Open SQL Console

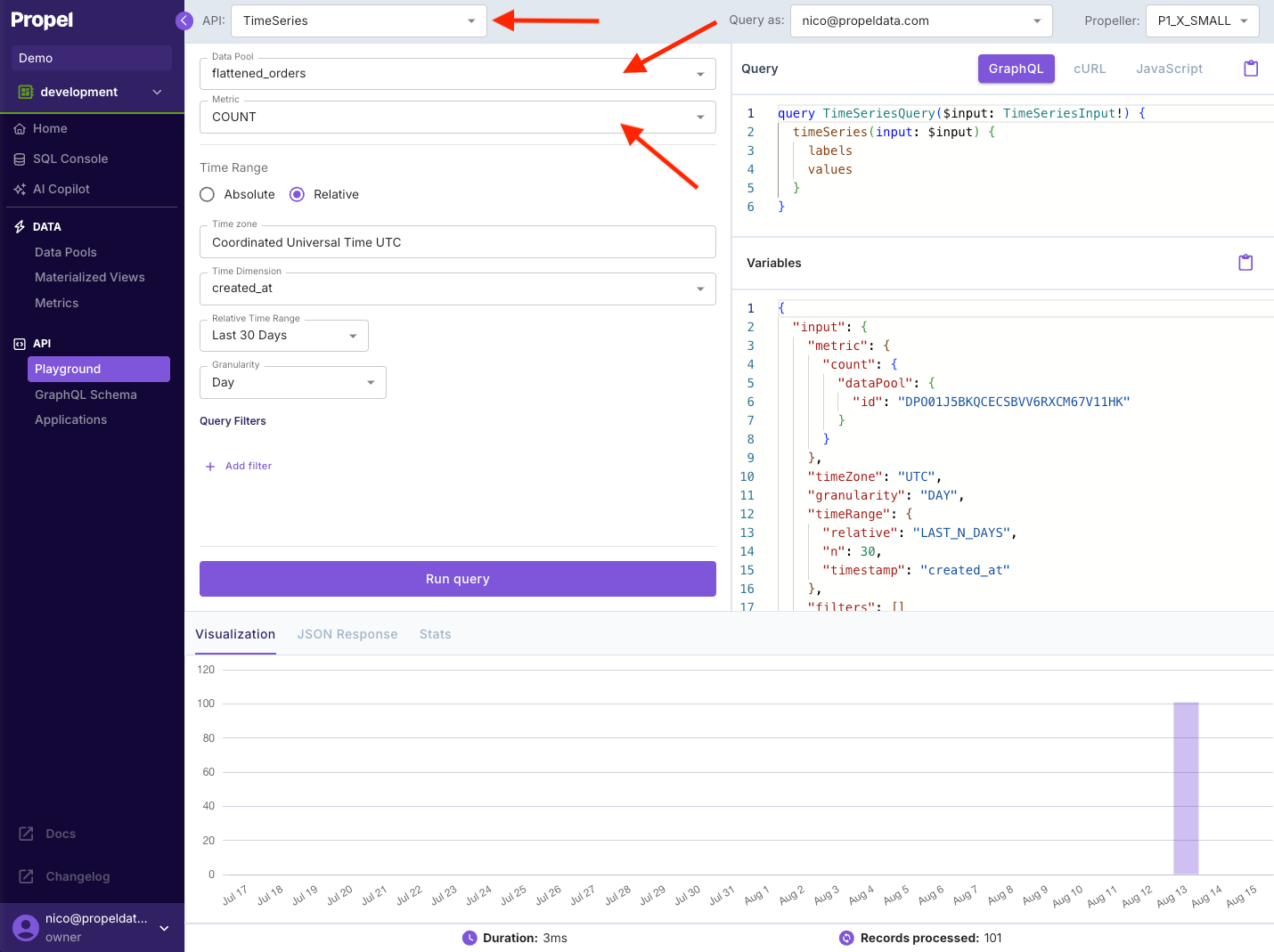coord(70,159)
